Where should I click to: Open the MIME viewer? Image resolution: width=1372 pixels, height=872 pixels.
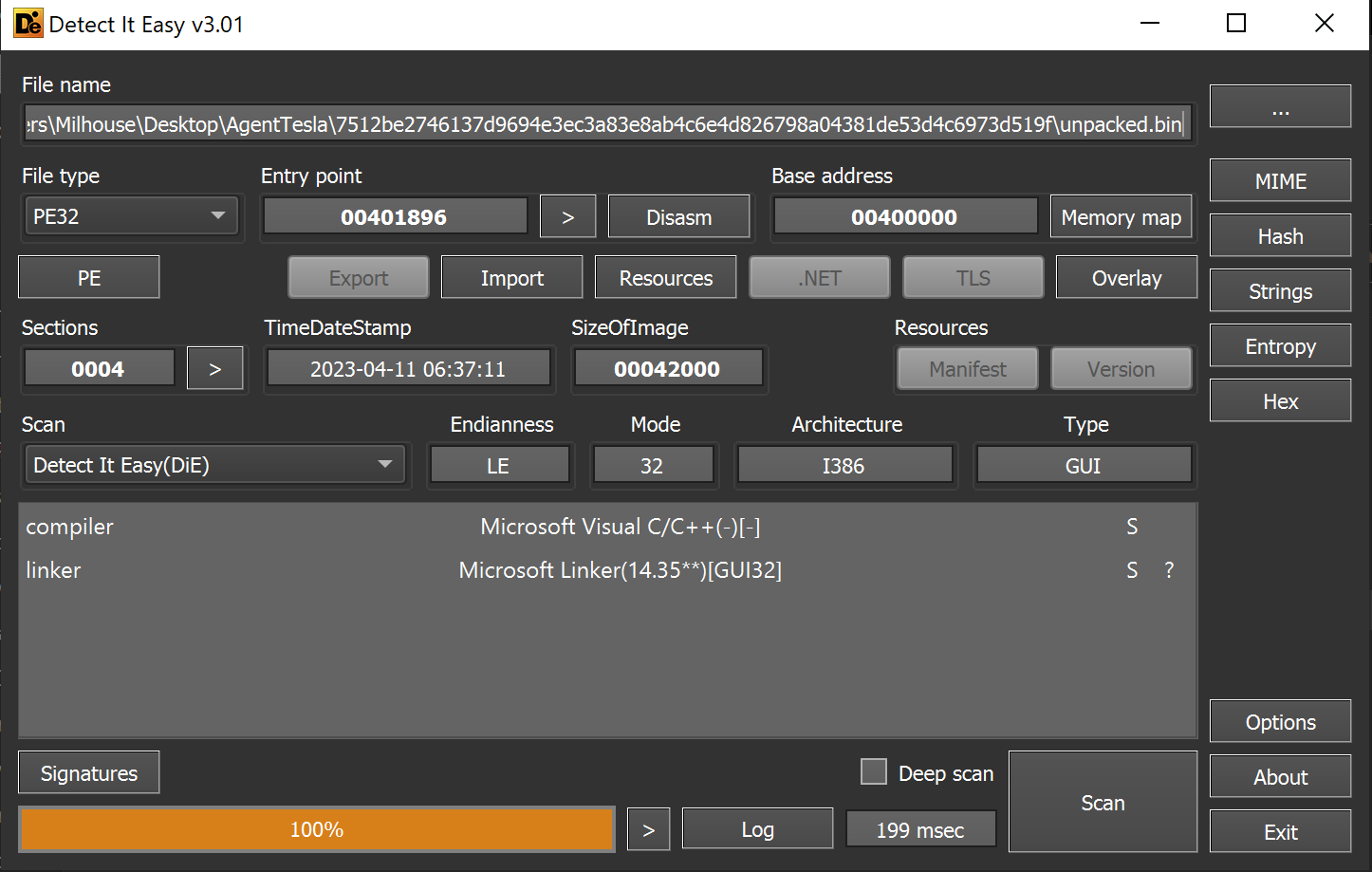(x=1280, y=180)
